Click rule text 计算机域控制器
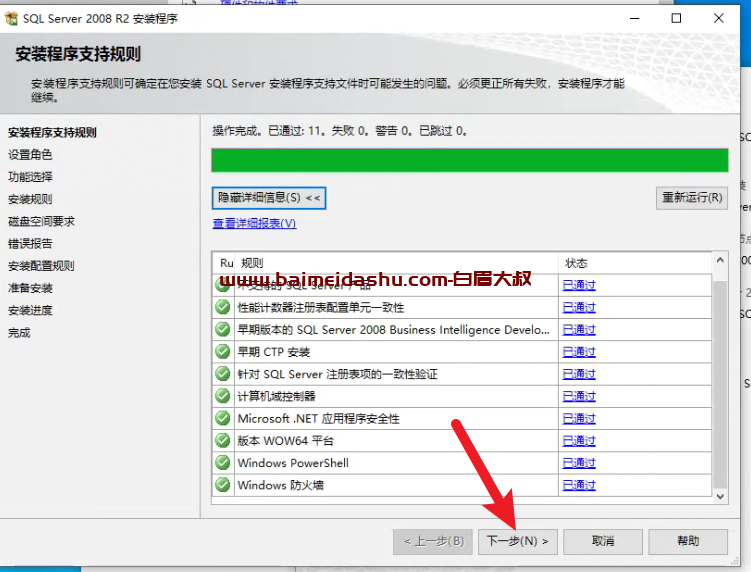This screenshot has width=751, height=572. (x=277, y=396)
